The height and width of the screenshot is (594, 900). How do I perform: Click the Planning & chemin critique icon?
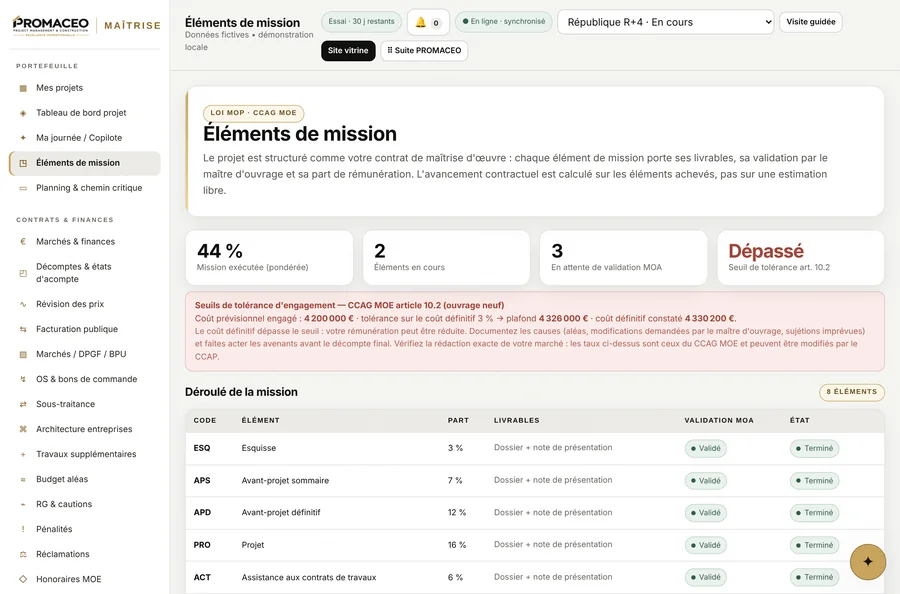(x=23, y=188)
